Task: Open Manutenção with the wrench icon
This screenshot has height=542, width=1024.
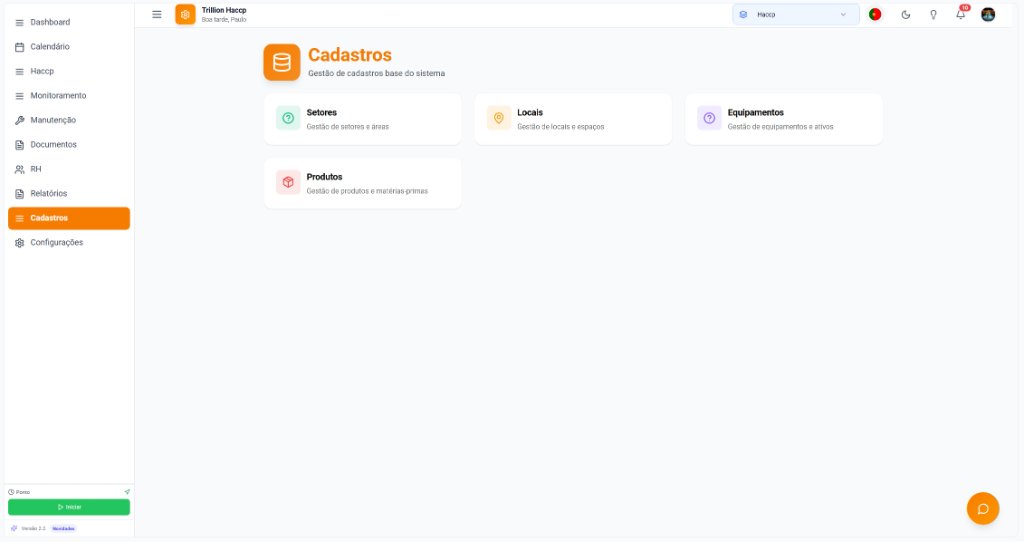Action: [69, 120]
